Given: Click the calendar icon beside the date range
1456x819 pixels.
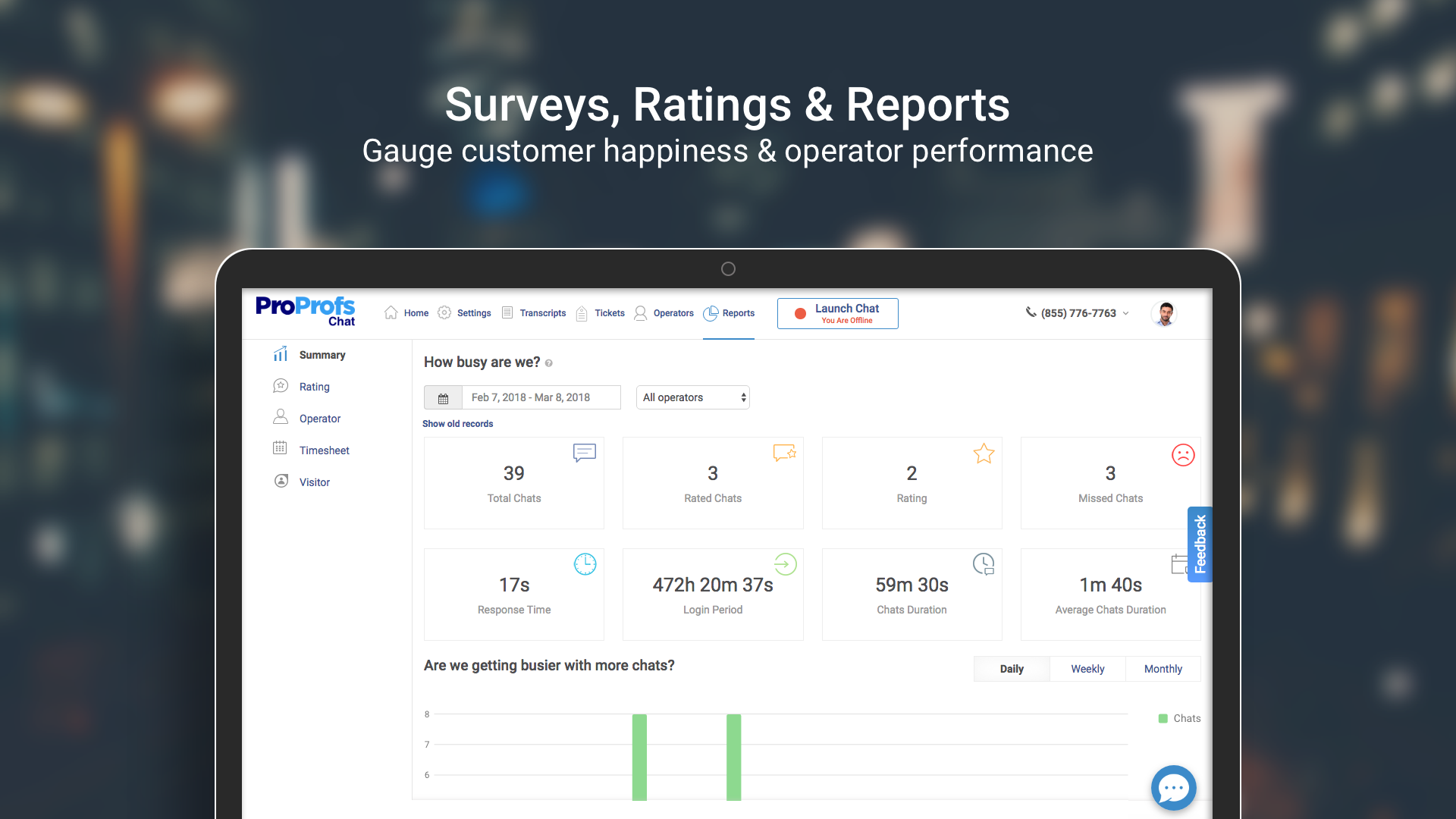Looking at the screenshot, I should (x=443, y=397).
